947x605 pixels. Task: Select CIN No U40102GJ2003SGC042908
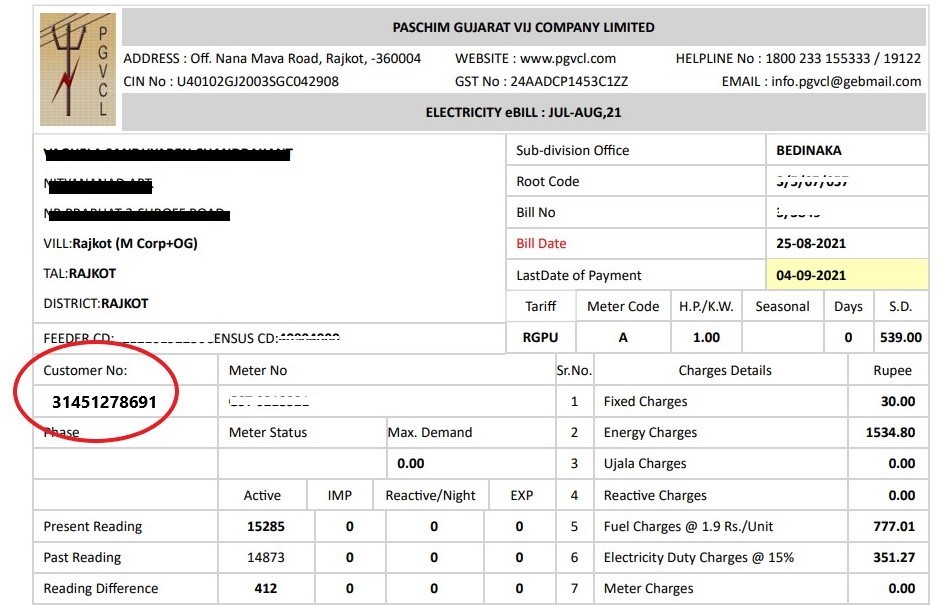pyautogui.click(x=231, y=82)
